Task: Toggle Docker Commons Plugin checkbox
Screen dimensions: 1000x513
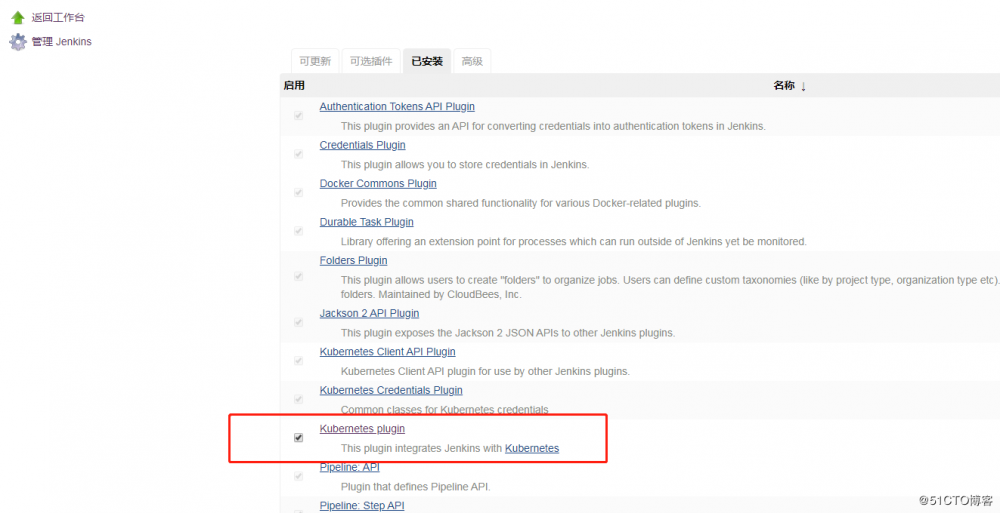Action: [x=298, y=193]
